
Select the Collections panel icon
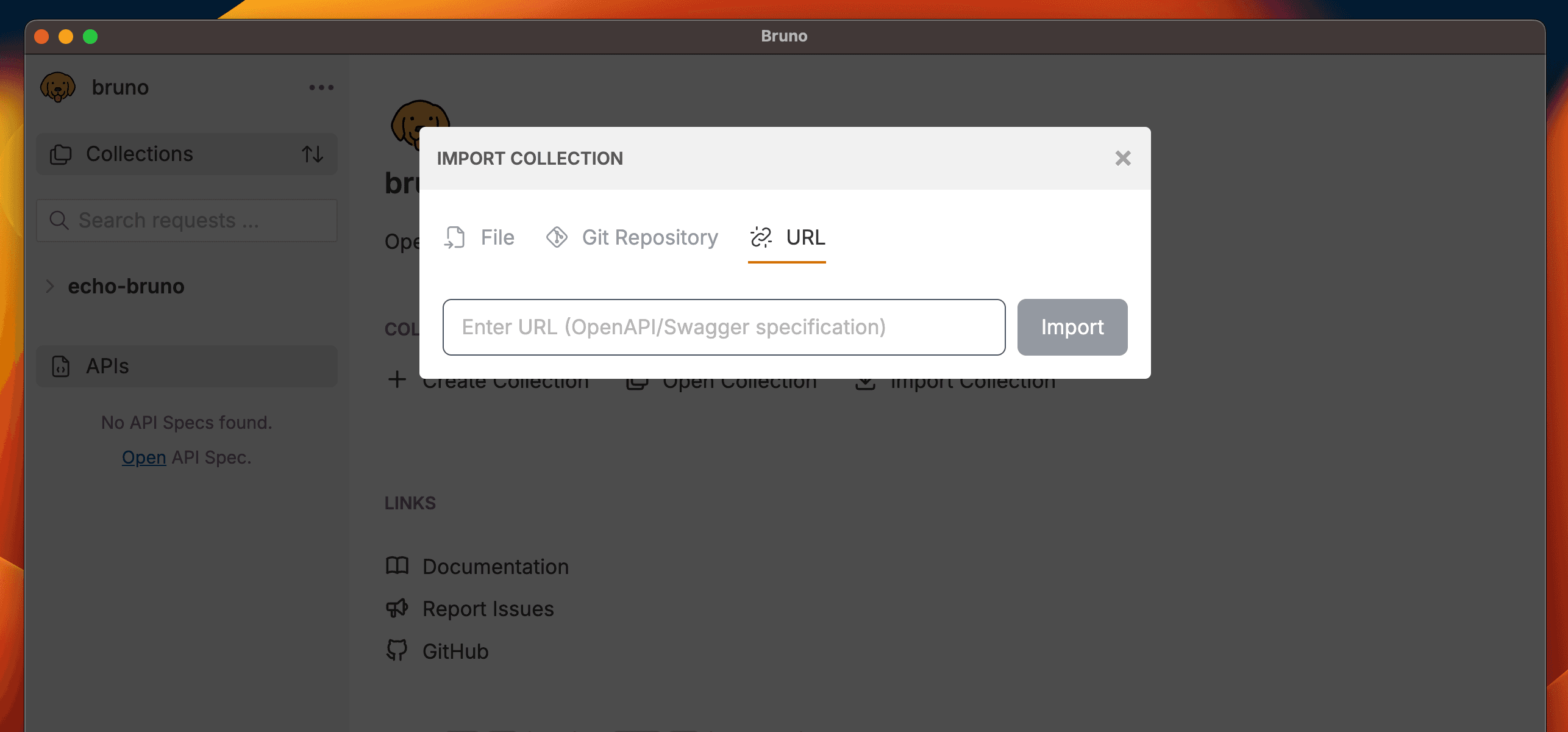(62, 154)
